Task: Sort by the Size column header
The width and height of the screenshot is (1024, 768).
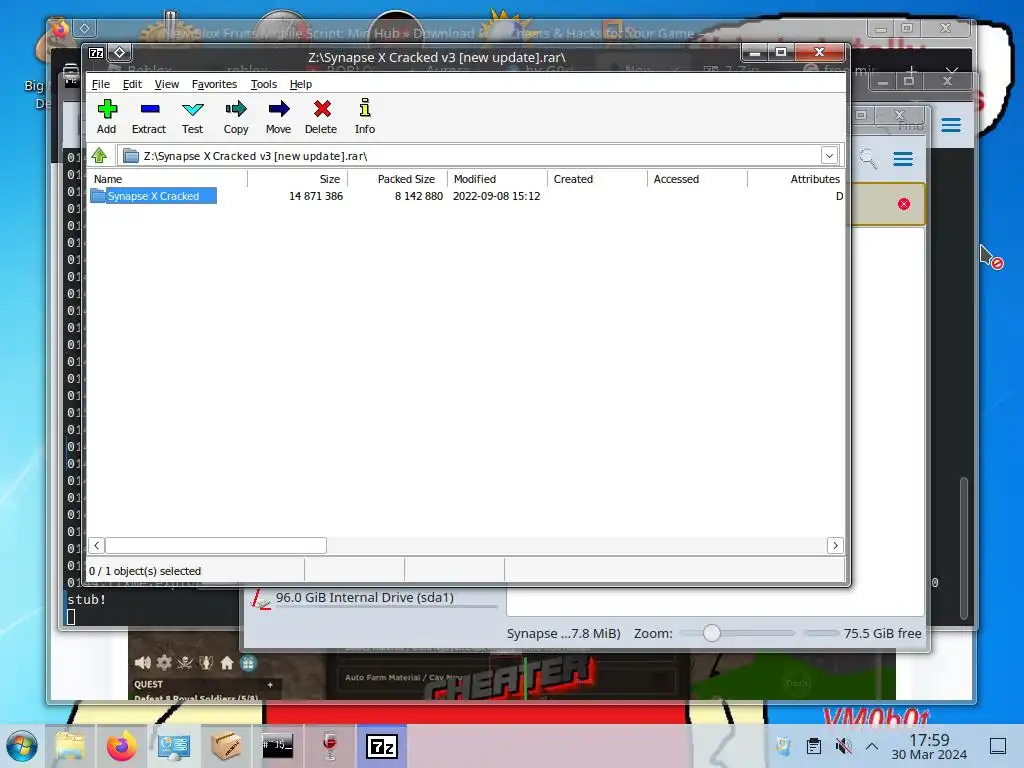Action: [297, 179]
